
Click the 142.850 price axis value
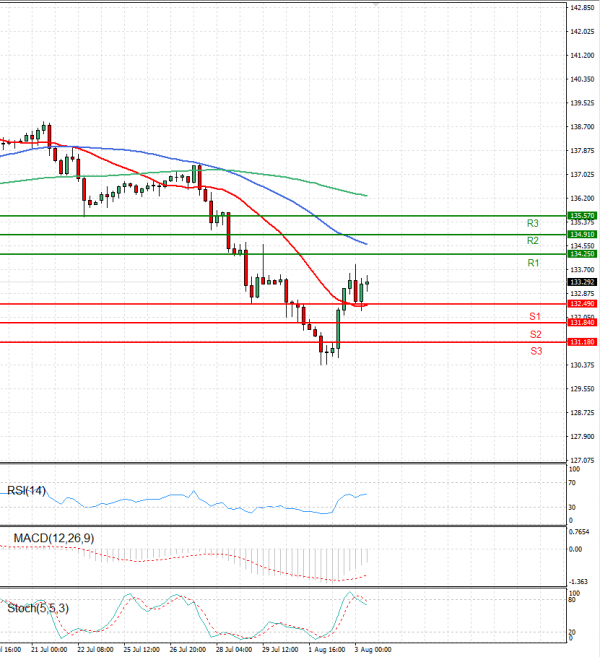pyautogui.click(x=582, y=8)
